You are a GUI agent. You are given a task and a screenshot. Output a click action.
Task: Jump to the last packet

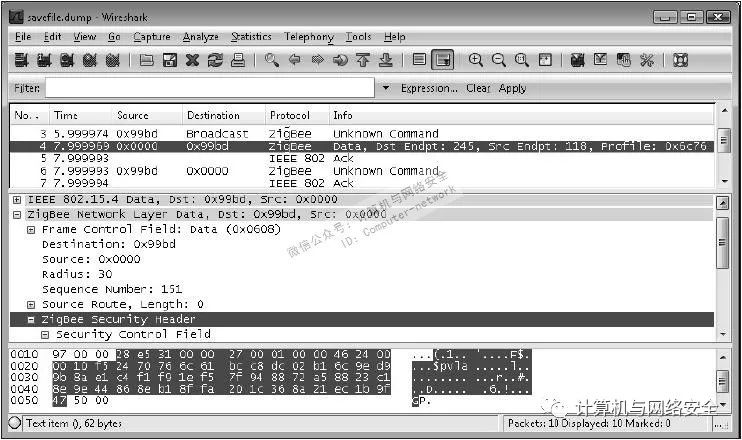coord(386,60)
